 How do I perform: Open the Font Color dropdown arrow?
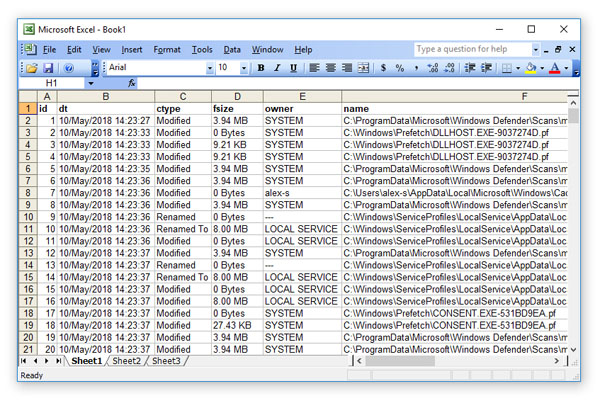pos(566,69)
